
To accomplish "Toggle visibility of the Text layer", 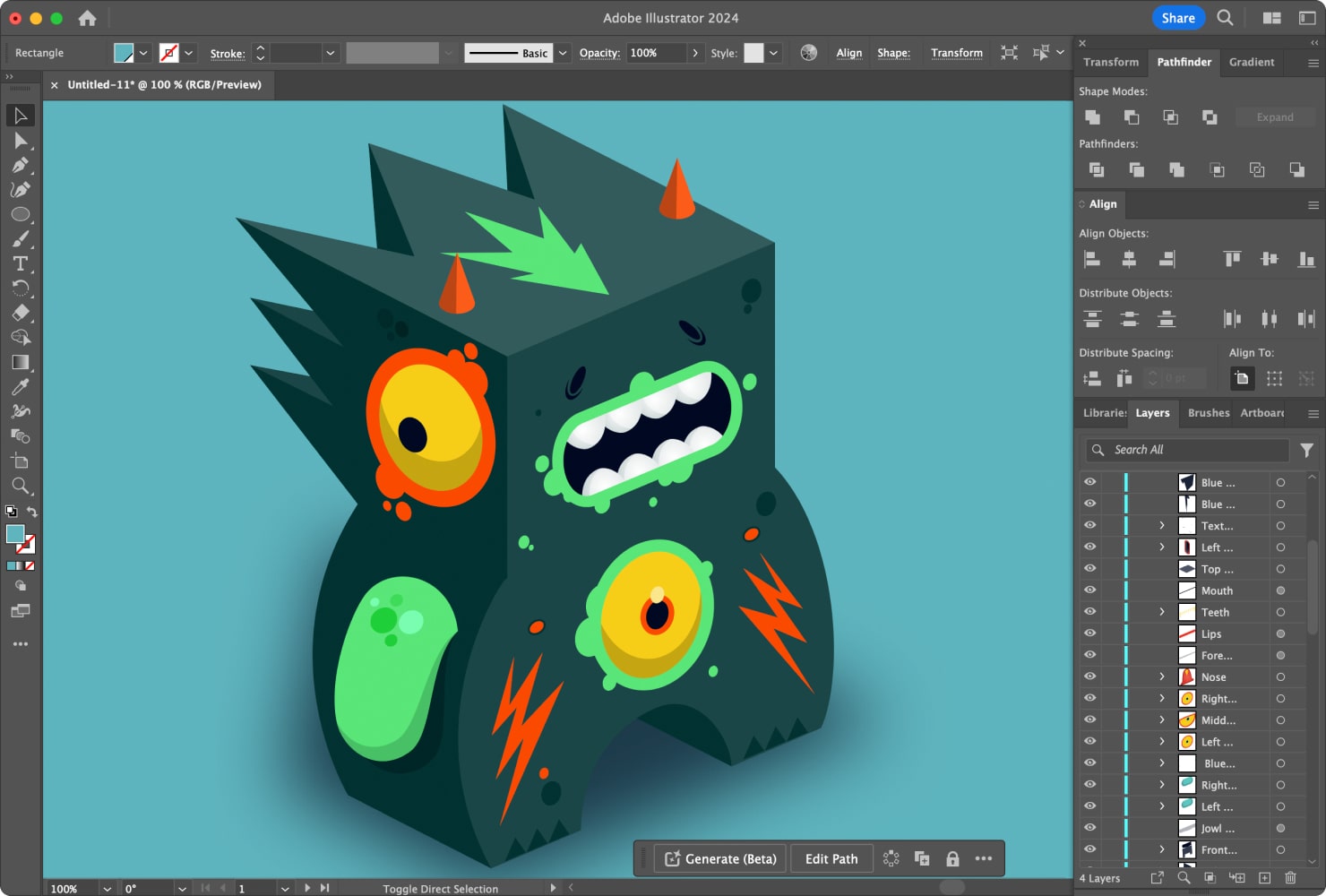I will (1090, 526).
